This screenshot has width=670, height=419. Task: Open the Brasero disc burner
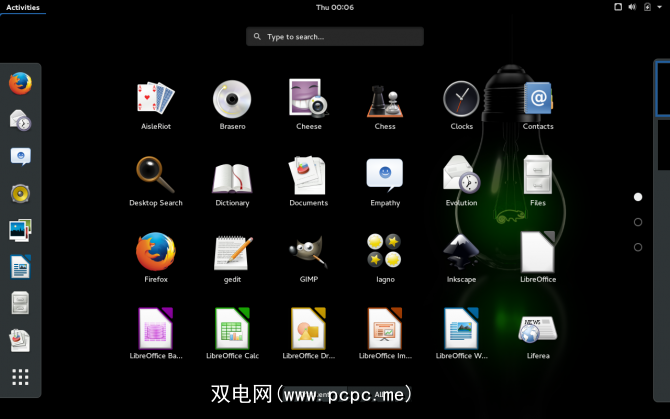pyautogui.click(x=232, y=105)
